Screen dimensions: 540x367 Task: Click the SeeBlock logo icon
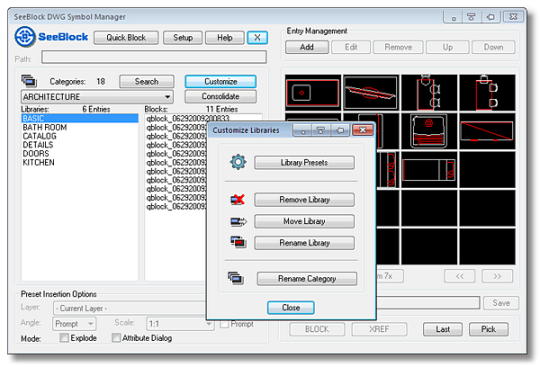click(25, 36)
